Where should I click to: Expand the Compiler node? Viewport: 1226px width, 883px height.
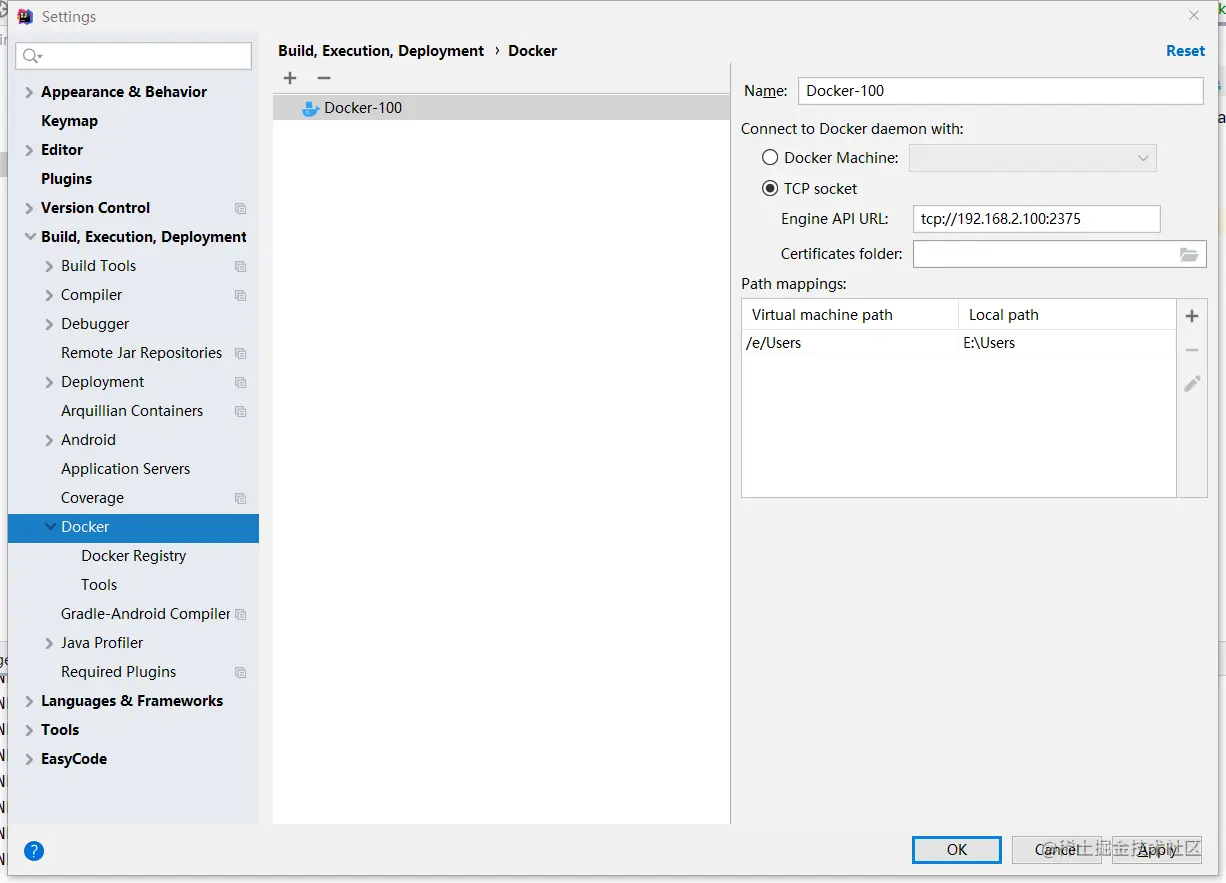[x=49, y=295]
